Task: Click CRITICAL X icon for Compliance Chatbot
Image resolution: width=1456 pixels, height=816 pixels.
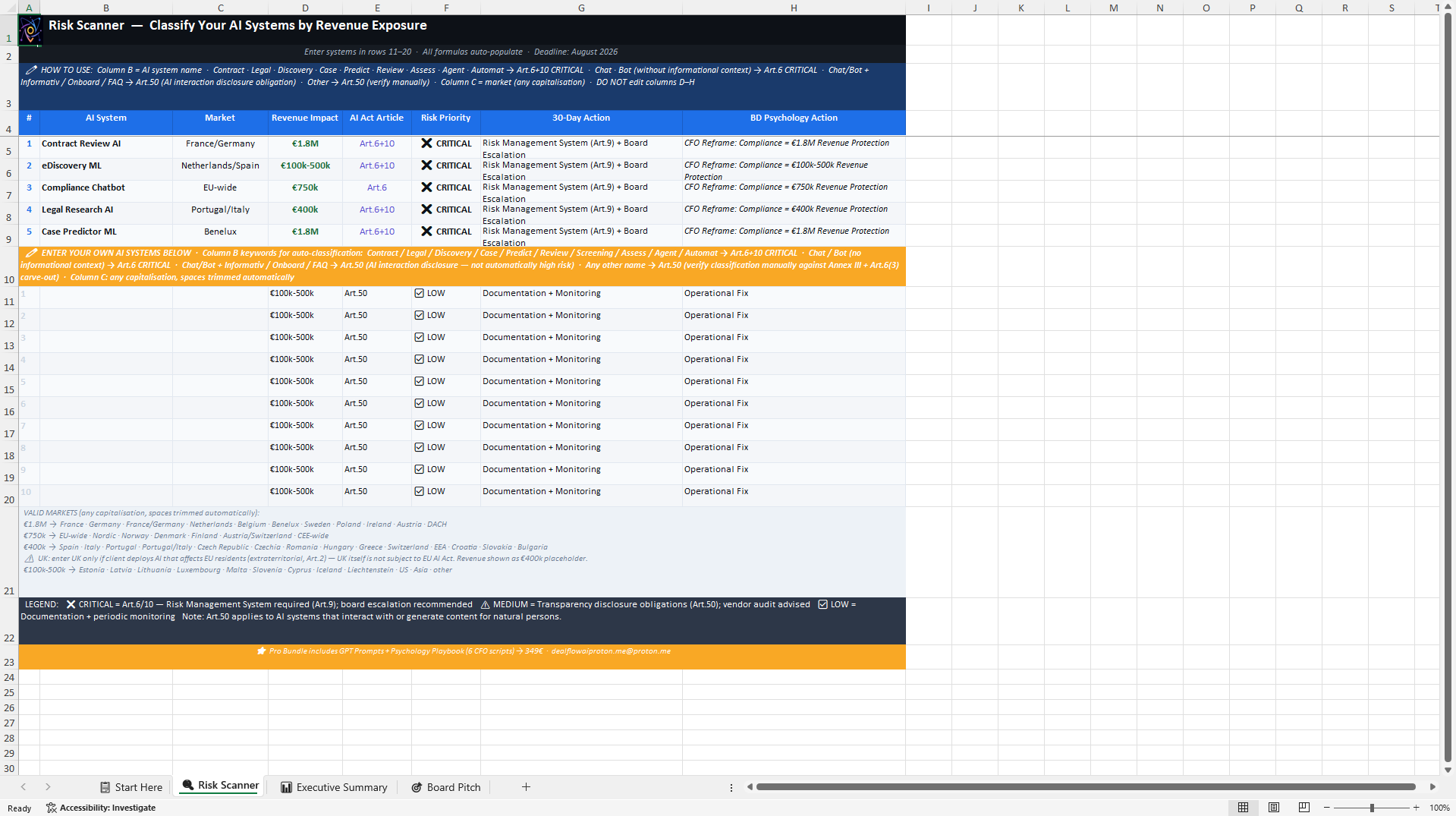Action: tap(427, 187)
